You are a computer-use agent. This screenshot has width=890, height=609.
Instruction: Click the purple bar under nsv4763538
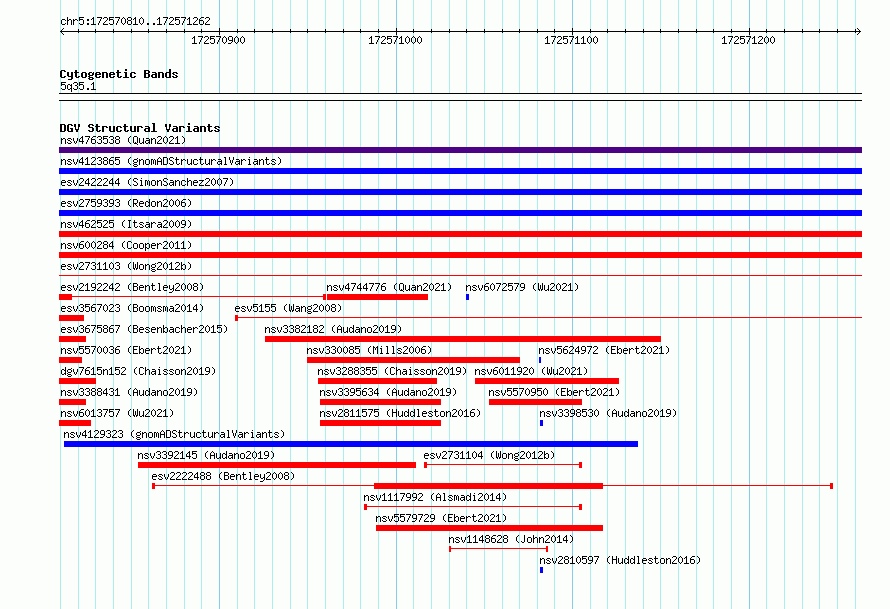[x=460, y=150]
